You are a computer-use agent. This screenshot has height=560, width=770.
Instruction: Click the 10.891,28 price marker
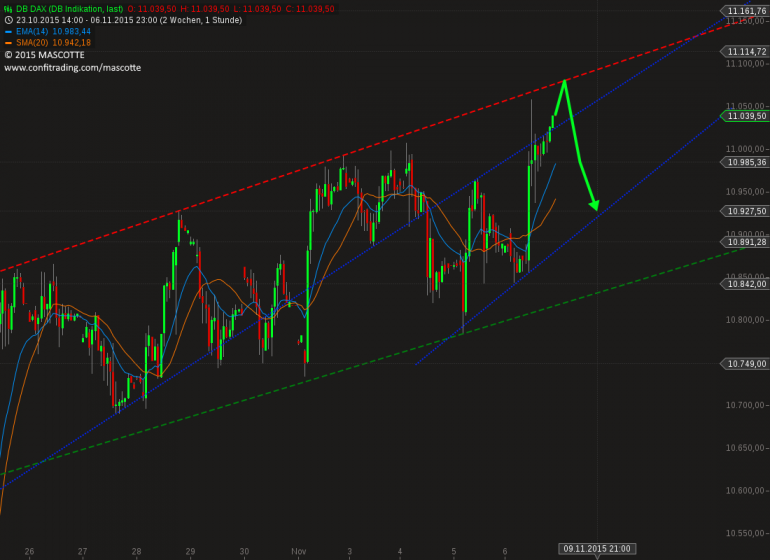coord(745,242)
